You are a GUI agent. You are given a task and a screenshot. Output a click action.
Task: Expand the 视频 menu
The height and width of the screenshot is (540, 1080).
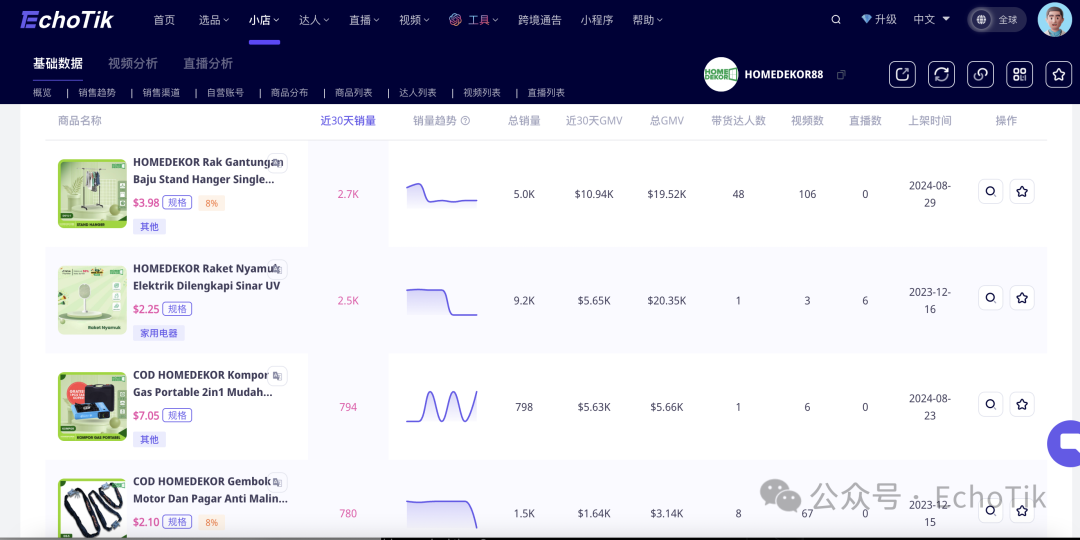[415, 20]
